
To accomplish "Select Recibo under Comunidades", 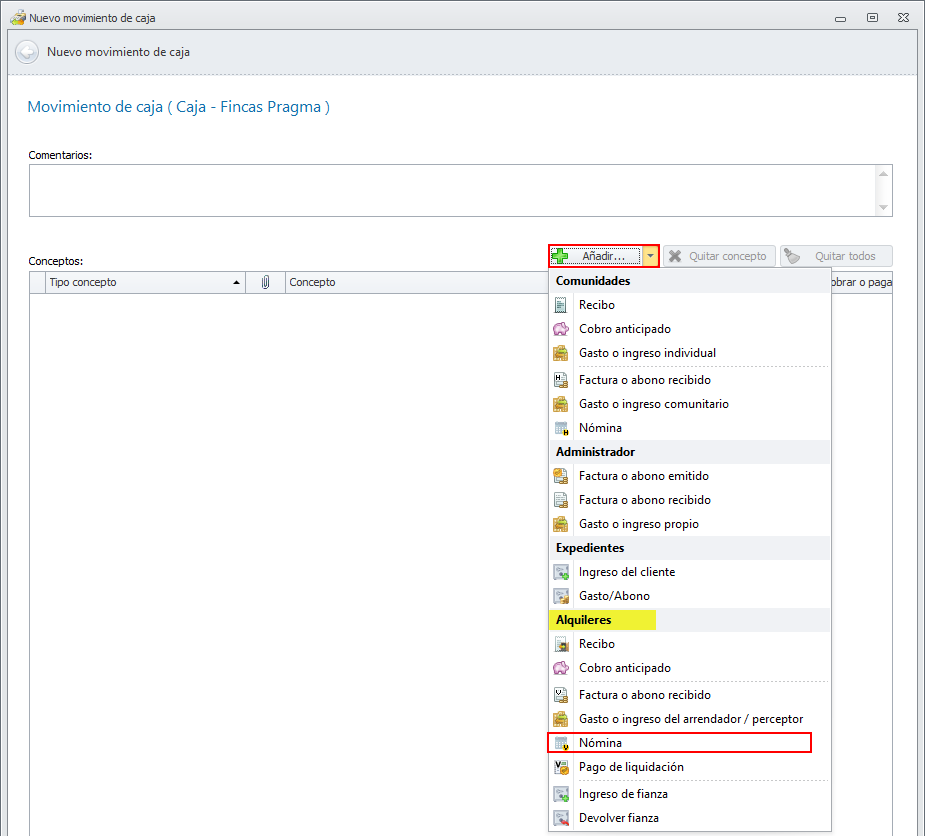I will pos(690,305).
